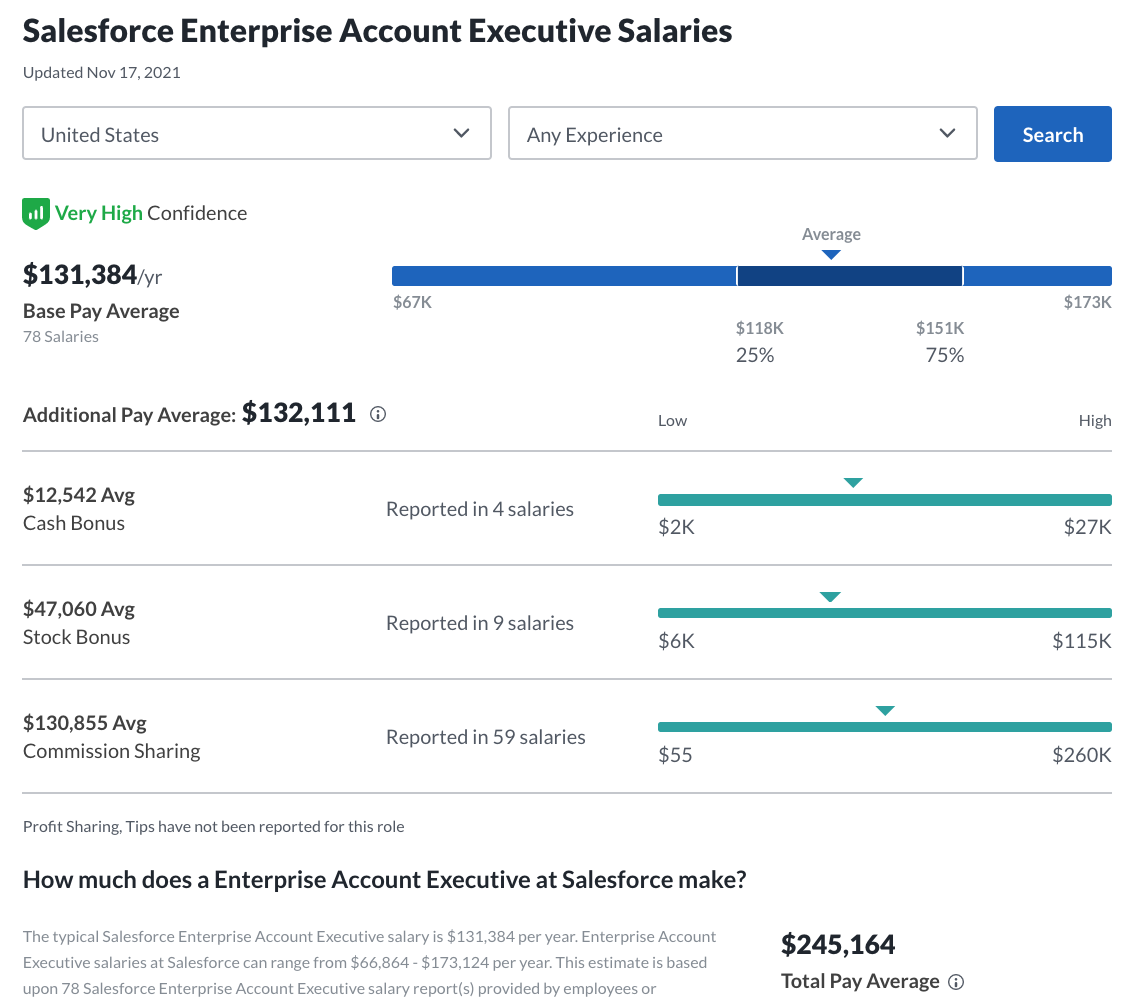The height and width of the screenshot is (1000, 1140).
Task: Click the info icon next to Total Pay Average
Action: point(956,982)
